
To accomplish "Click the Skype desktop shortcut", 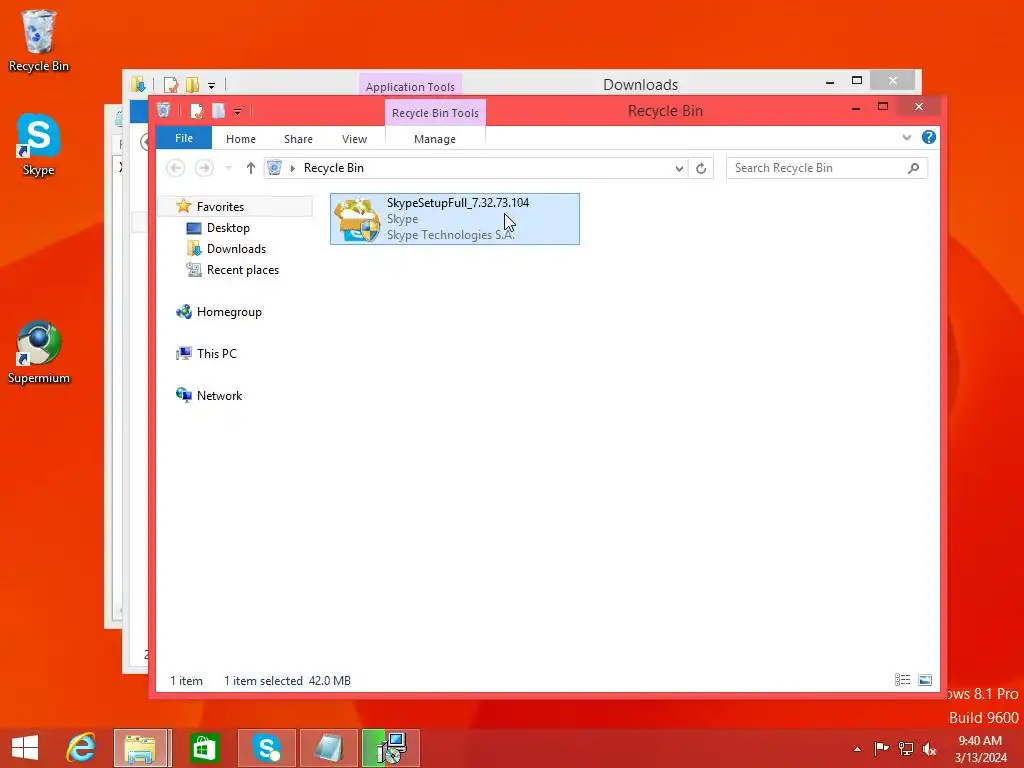I will [39, 144].
